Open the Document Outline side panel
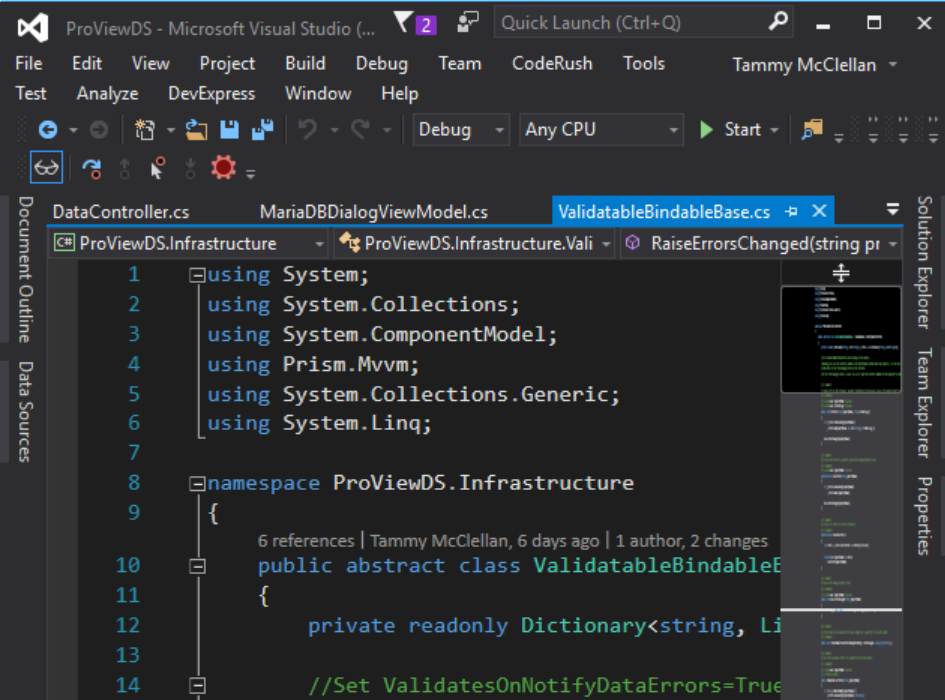The image size is (945, 700). 25,270
